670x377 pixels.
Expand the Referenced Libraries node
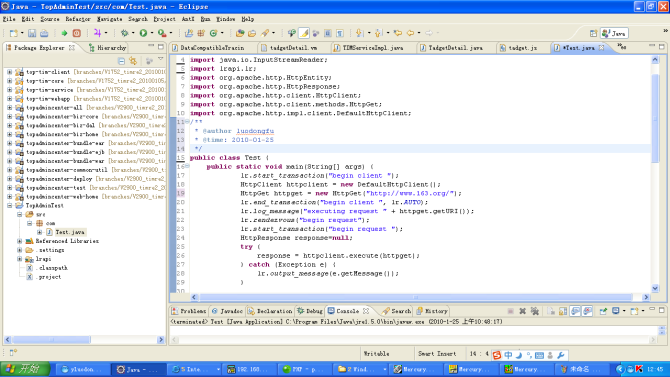coord(20,241)
